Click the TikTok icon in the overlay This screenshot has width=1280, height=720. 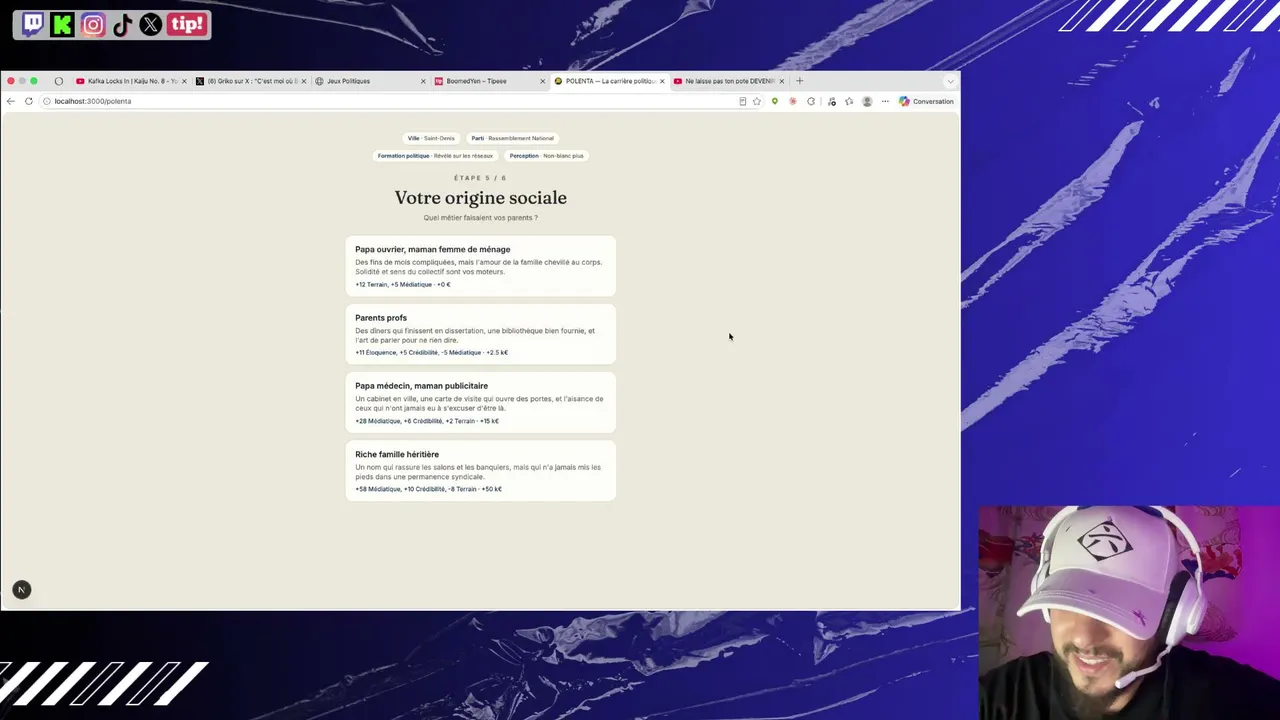pos(122,25)
